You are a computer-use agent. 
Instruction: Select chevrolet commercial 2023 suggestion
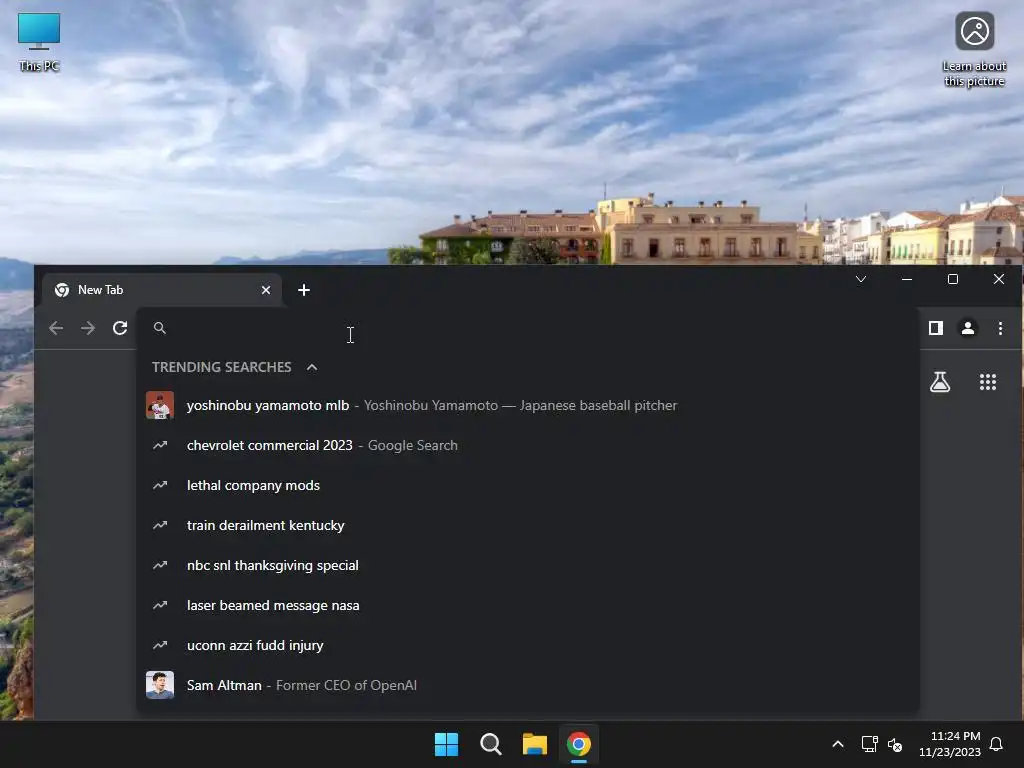point(528,445)
